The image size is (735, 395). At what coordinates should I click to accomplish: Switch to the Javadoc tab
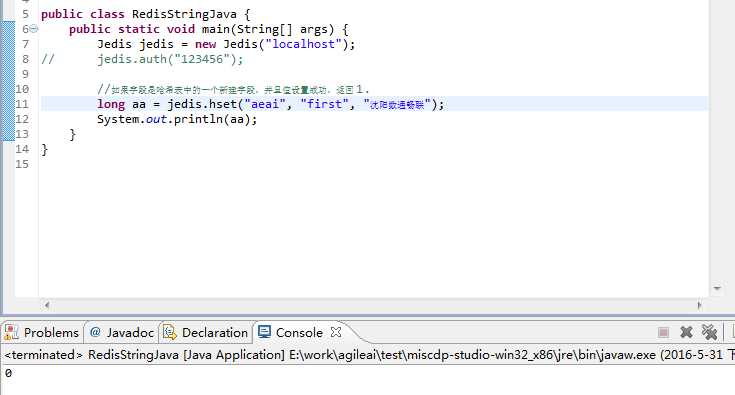pyautogui.click(x=122, y=333)
